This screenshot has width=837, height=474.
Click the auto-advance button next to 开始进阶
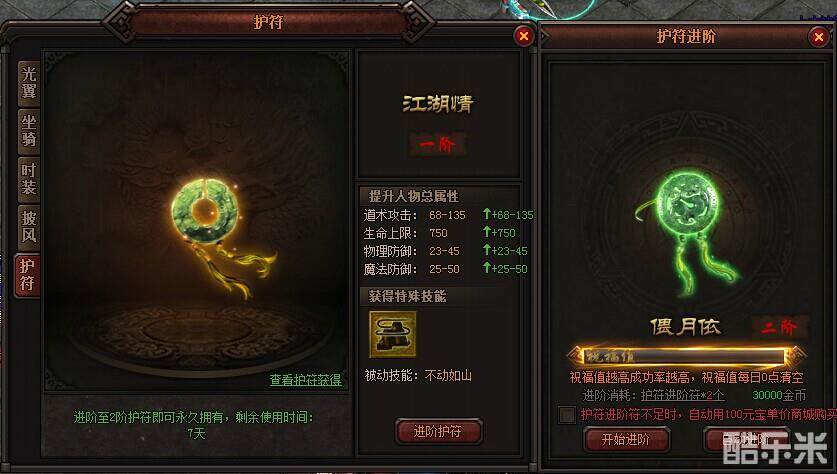[747, 439]
